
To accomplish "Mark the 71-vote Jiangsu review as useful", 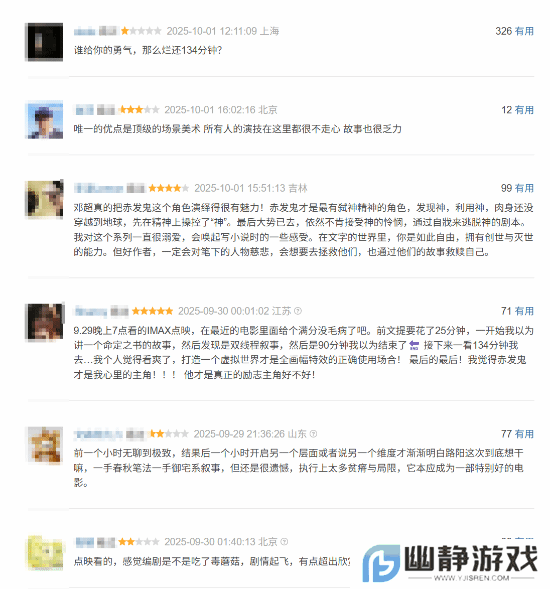I will (x=524, y=311).
